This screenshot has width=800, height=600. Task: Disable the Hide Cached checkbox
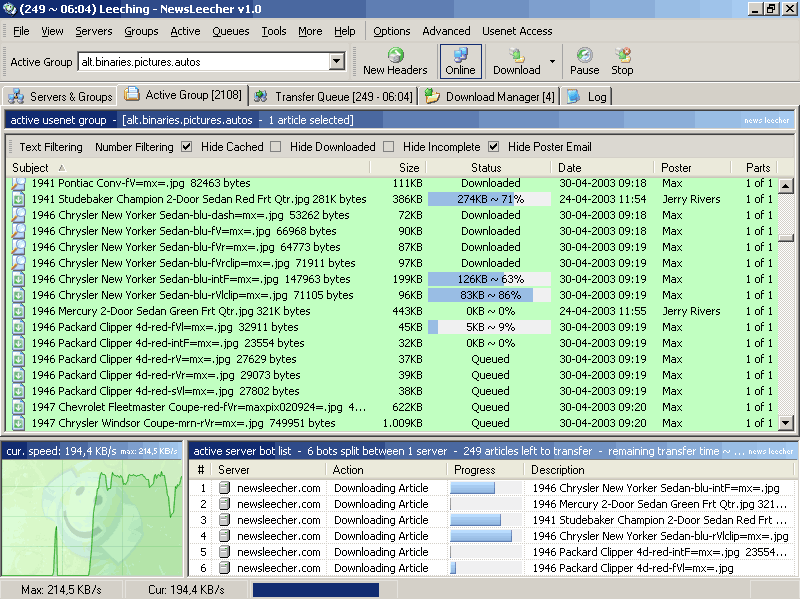[187, 147]
